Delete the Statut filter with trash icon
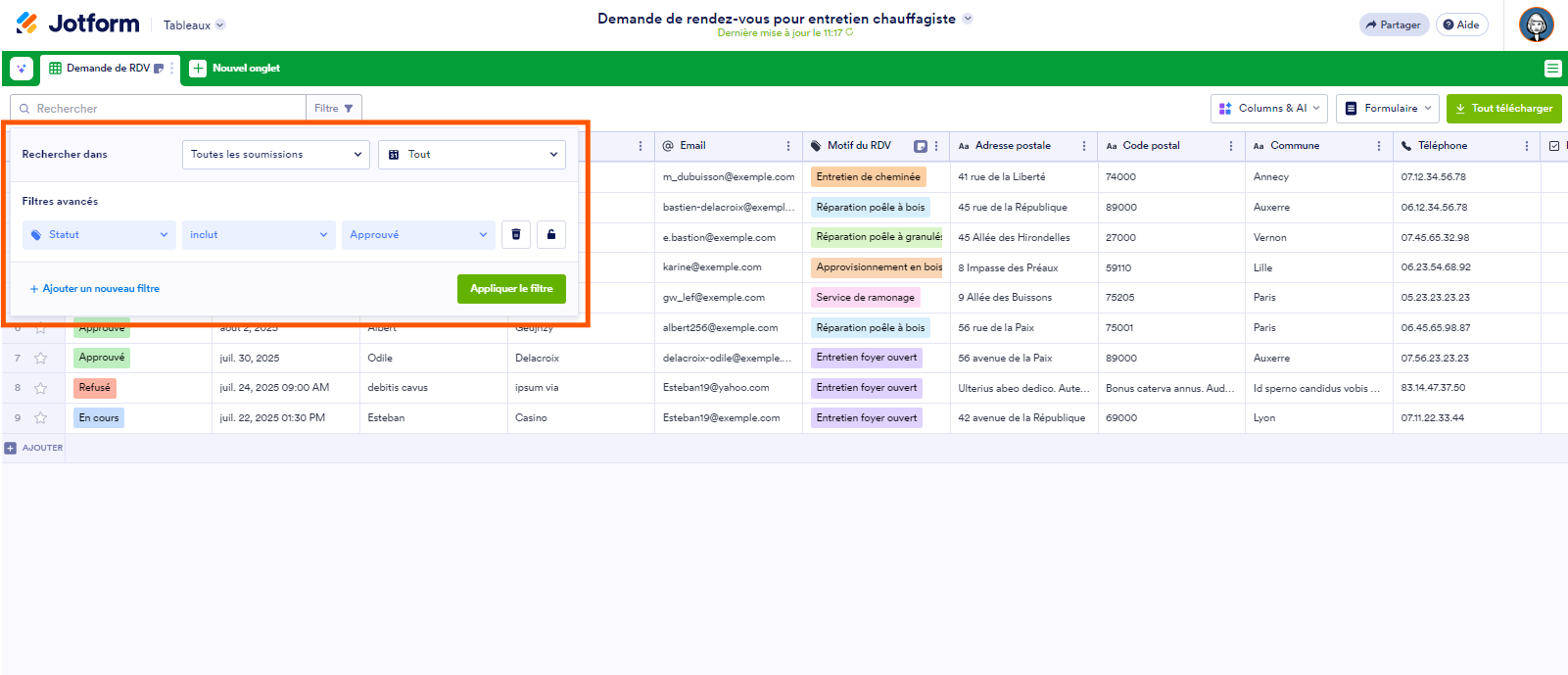The width and height of the screenshot is (1568, 675). 516,235
